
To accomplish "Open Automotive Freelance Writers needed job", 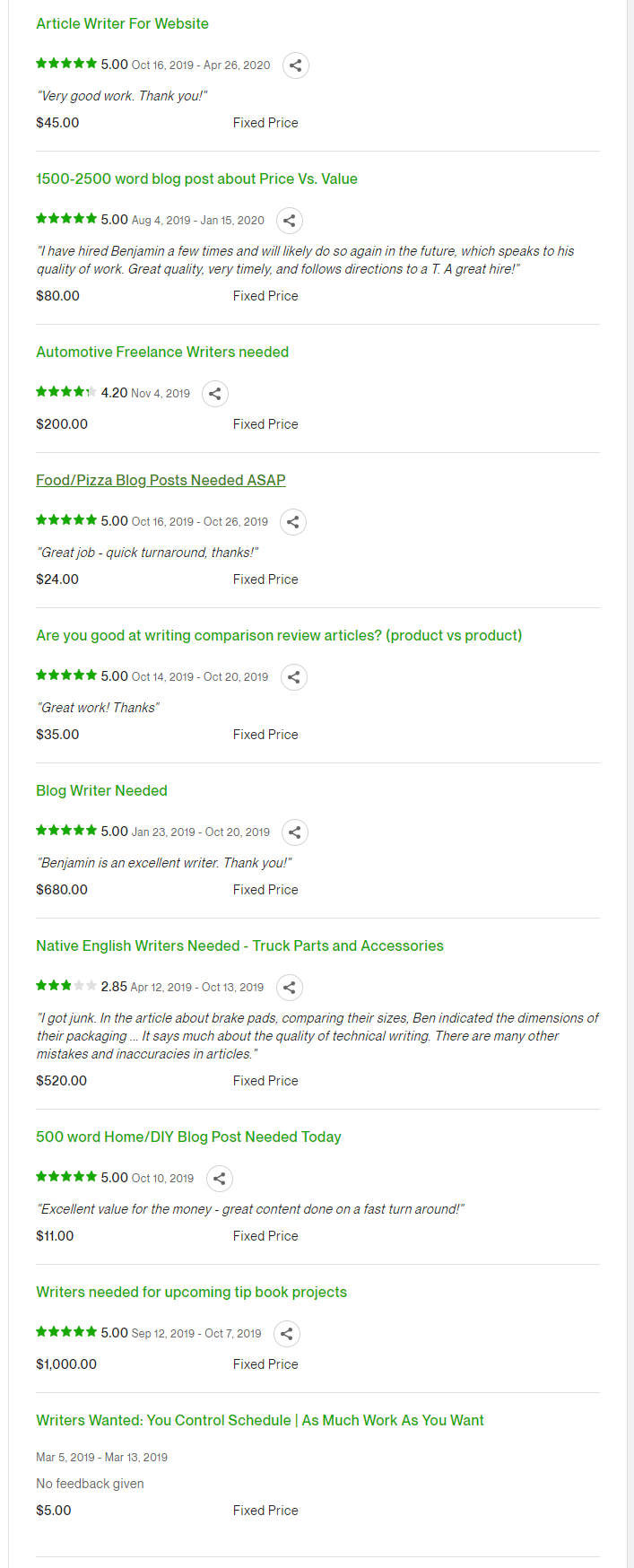I will 162,353.
